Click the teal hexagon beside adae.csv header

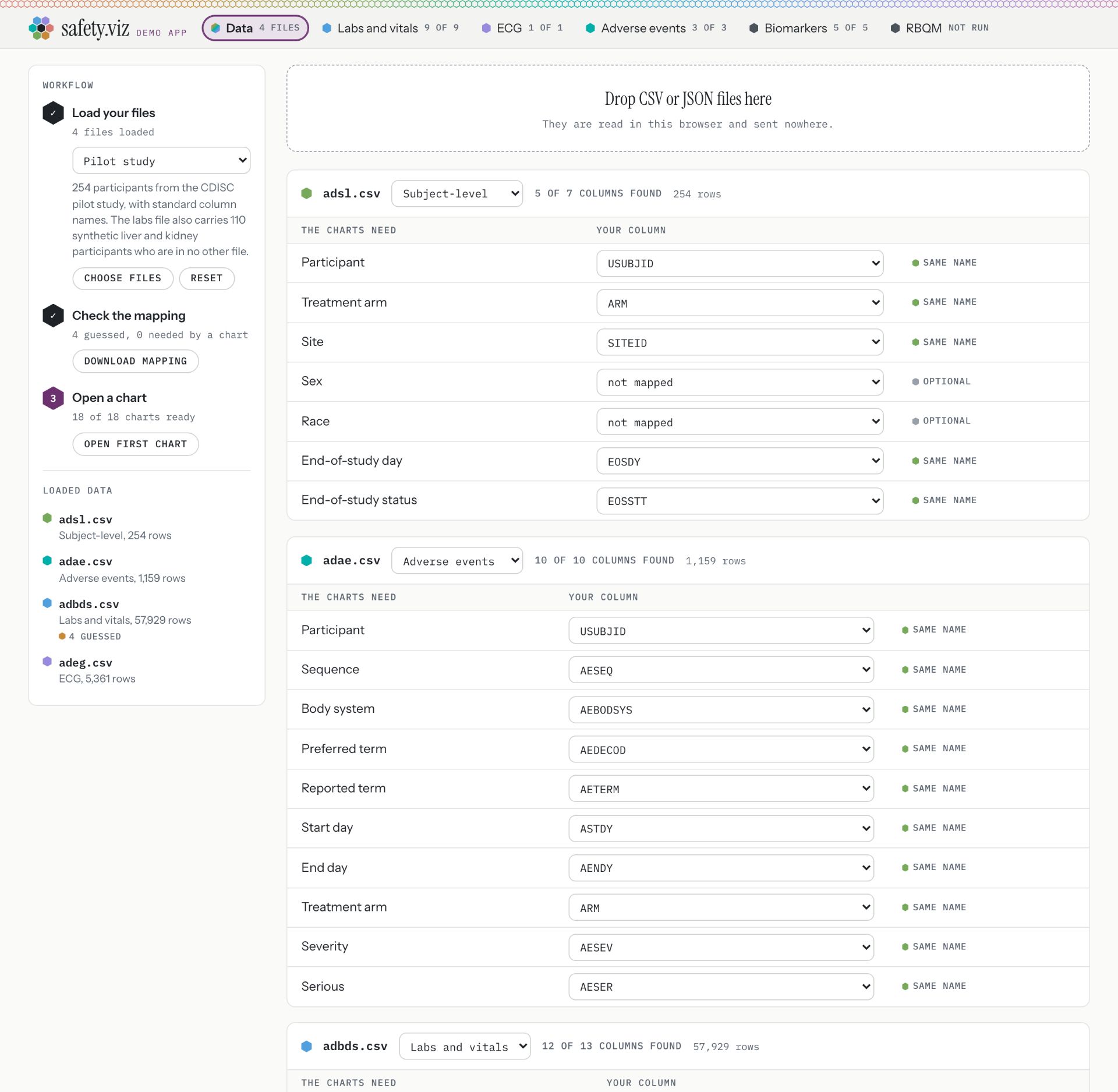307,560
